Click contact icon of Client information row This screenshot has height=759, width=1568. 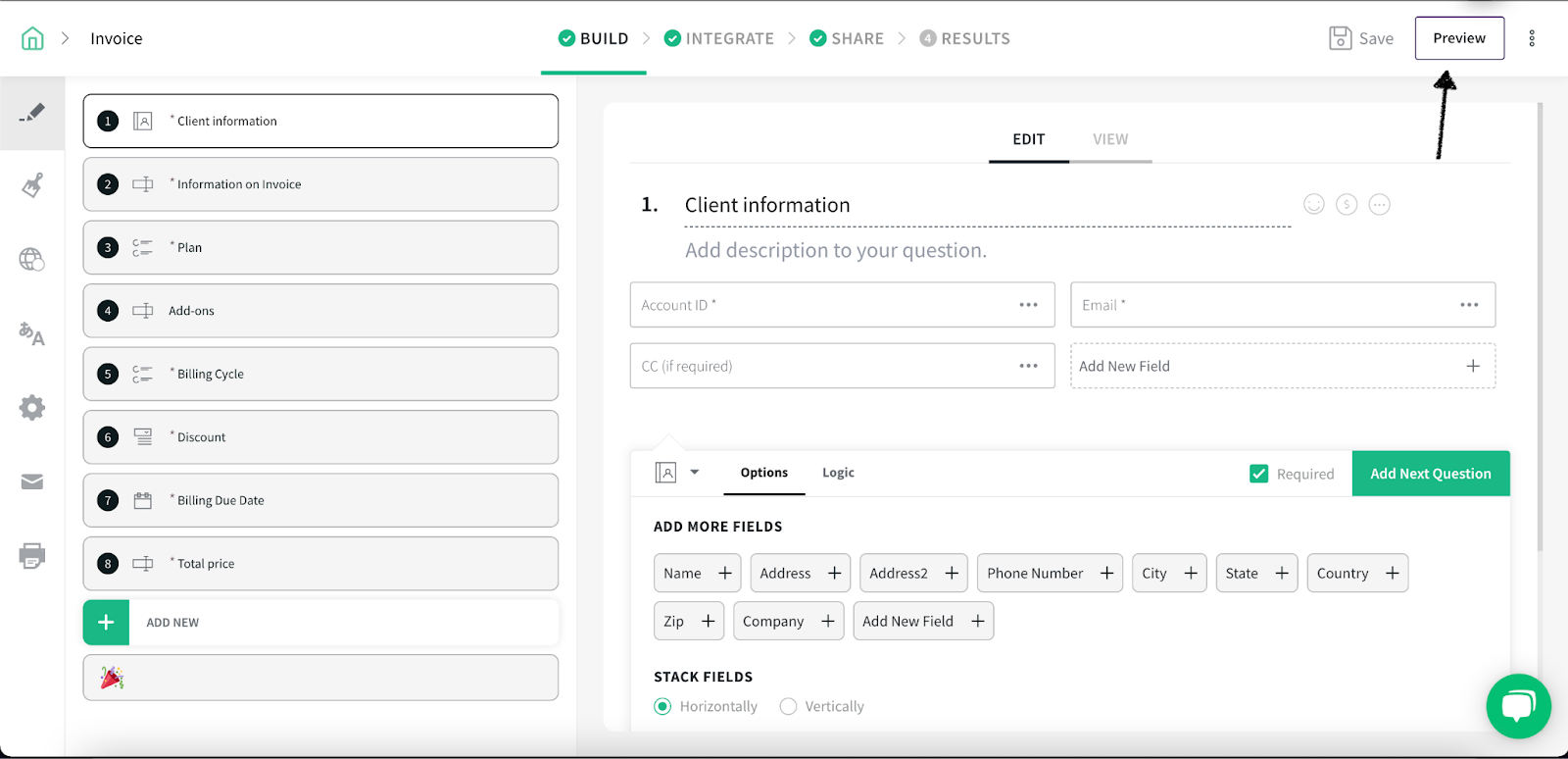143,121
